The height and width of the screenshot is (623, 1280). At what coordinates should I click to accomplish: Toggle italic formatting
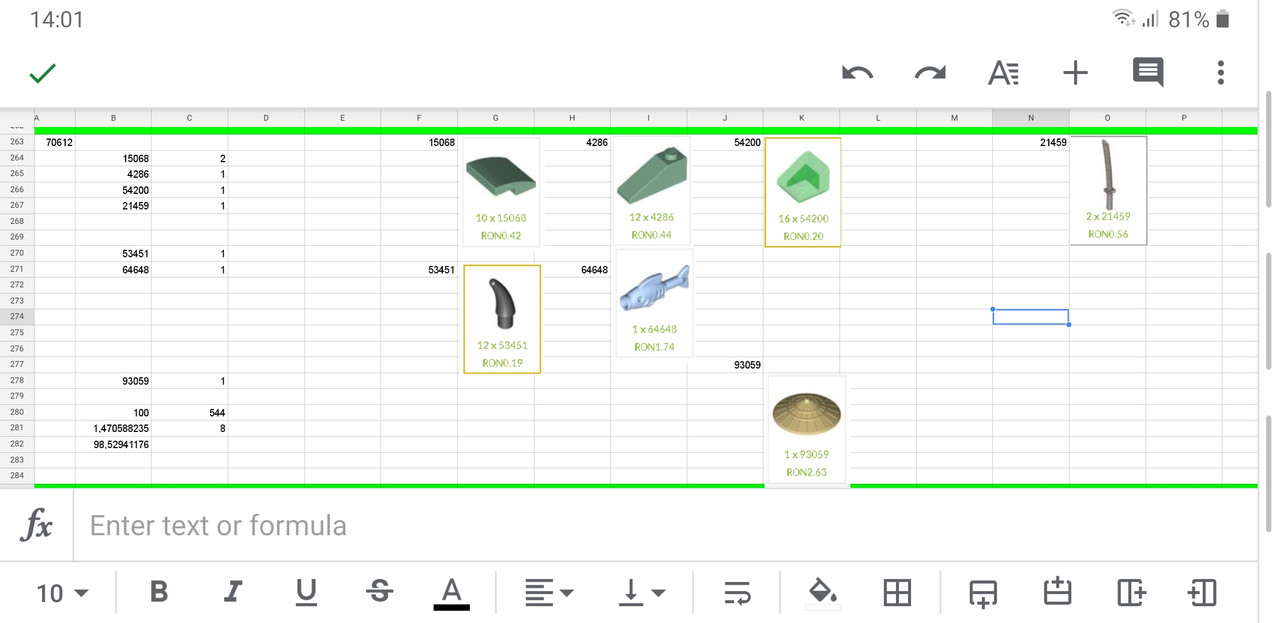pos(233,592)
